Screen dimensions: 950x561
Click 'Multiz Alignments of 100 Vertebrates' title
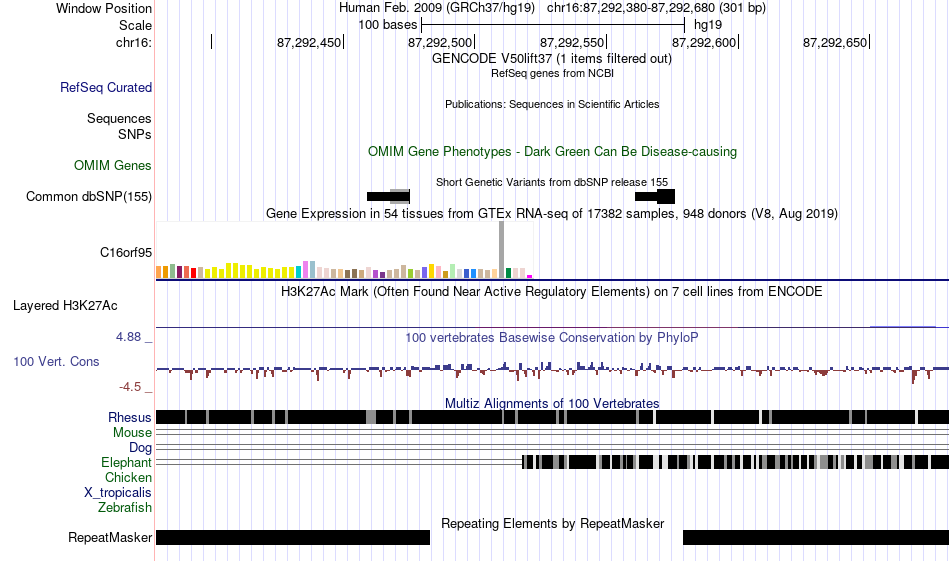coord(552,403)
